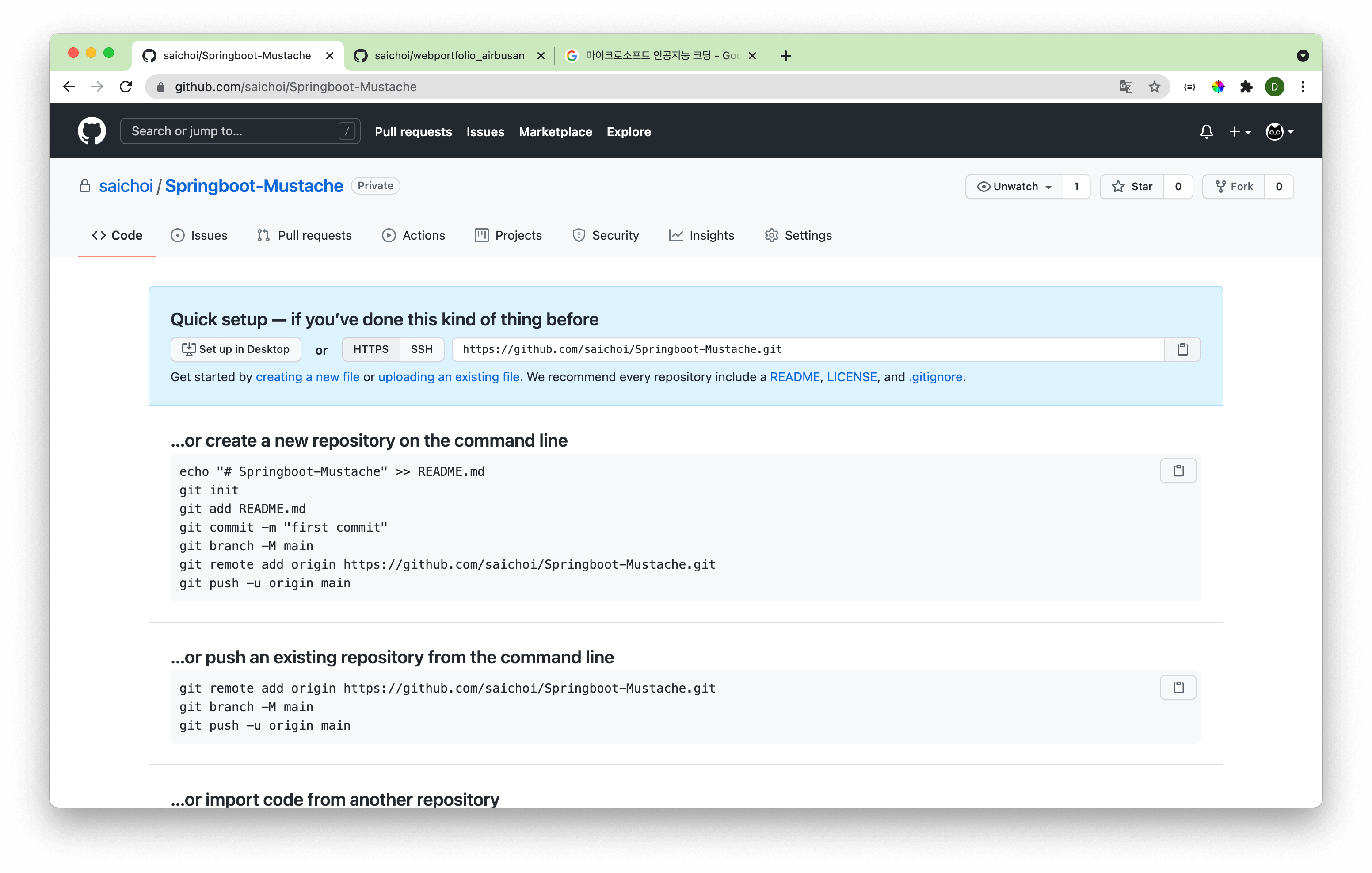Image resolution: width=1372 pixels, height=873 pixels.
Task: Click the curly braces extension icon
Action: [1189, 87]
